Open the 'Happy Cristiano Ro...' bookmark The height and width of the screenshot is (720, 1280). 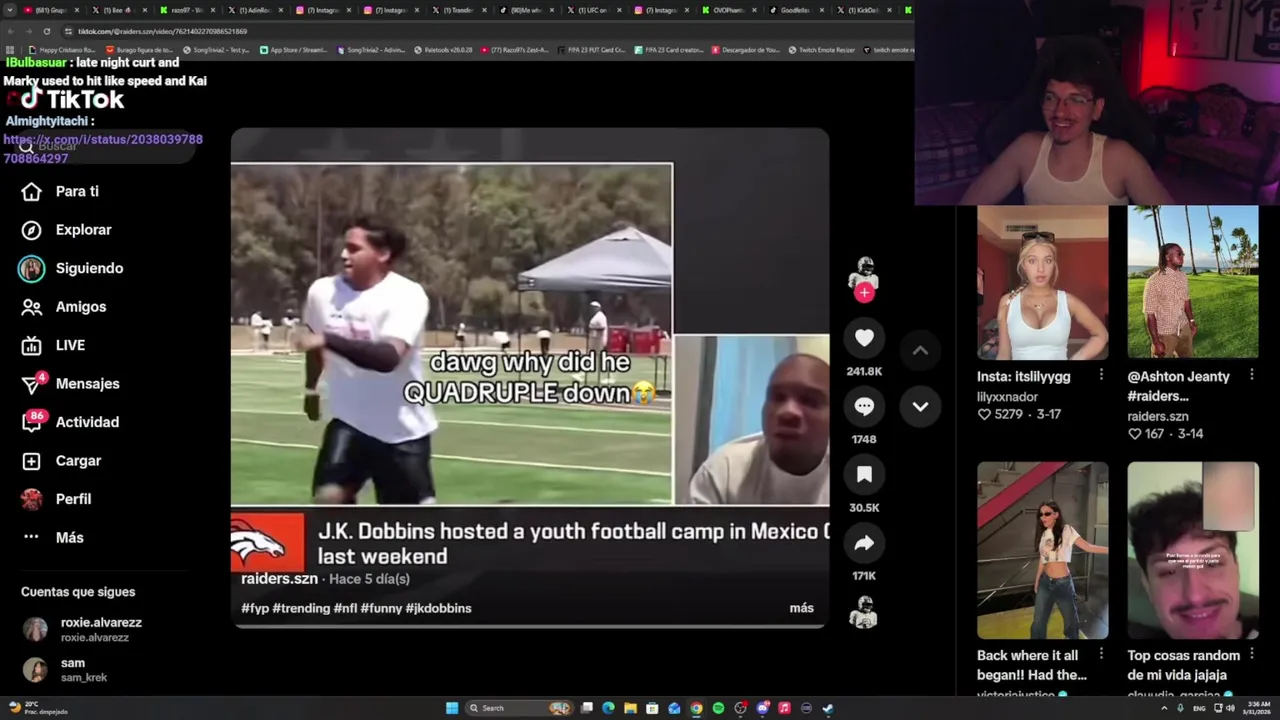click(x=62, y=50)
